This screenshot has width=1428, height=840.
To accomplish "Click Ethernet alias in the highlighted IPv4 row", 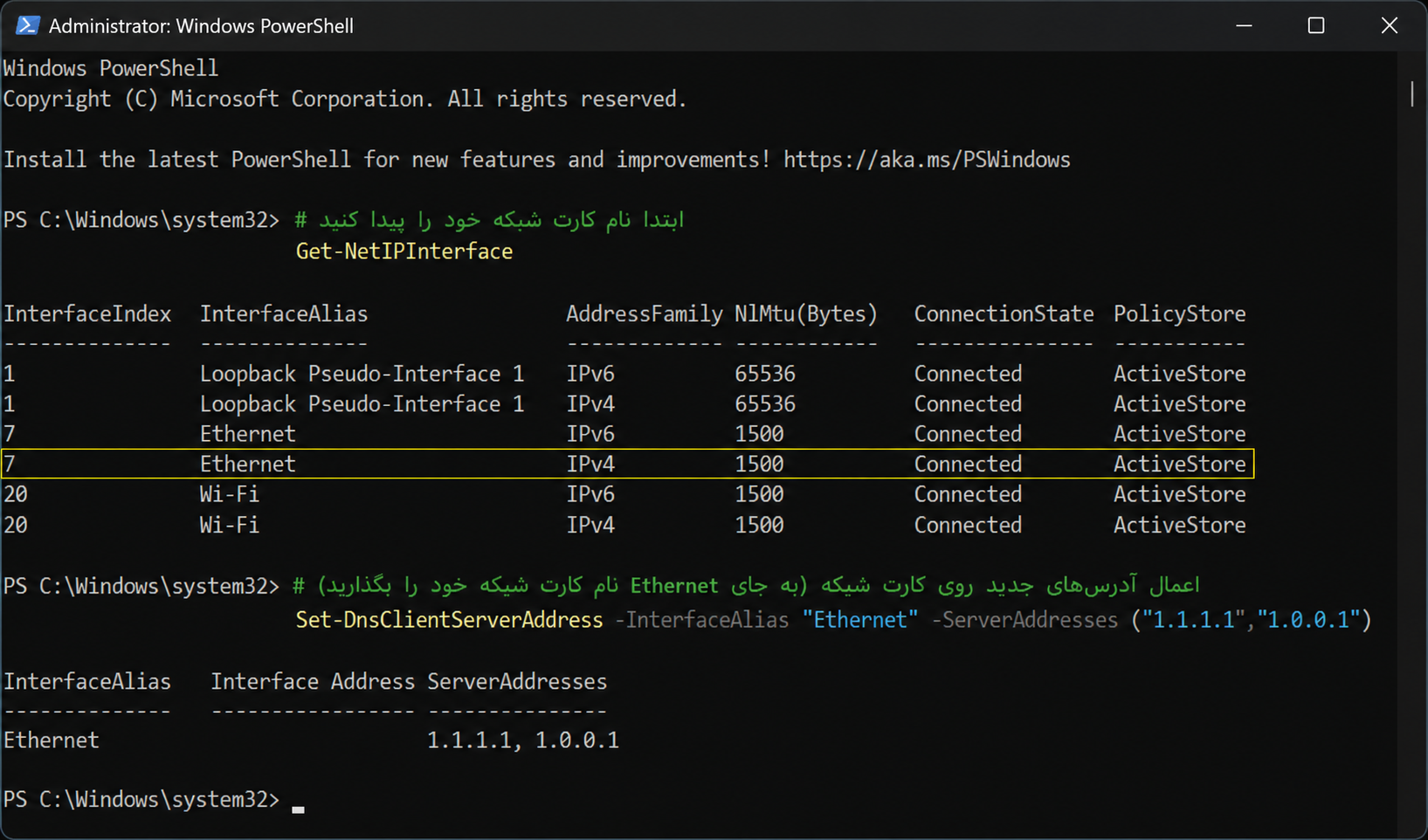I will [248, 464].
